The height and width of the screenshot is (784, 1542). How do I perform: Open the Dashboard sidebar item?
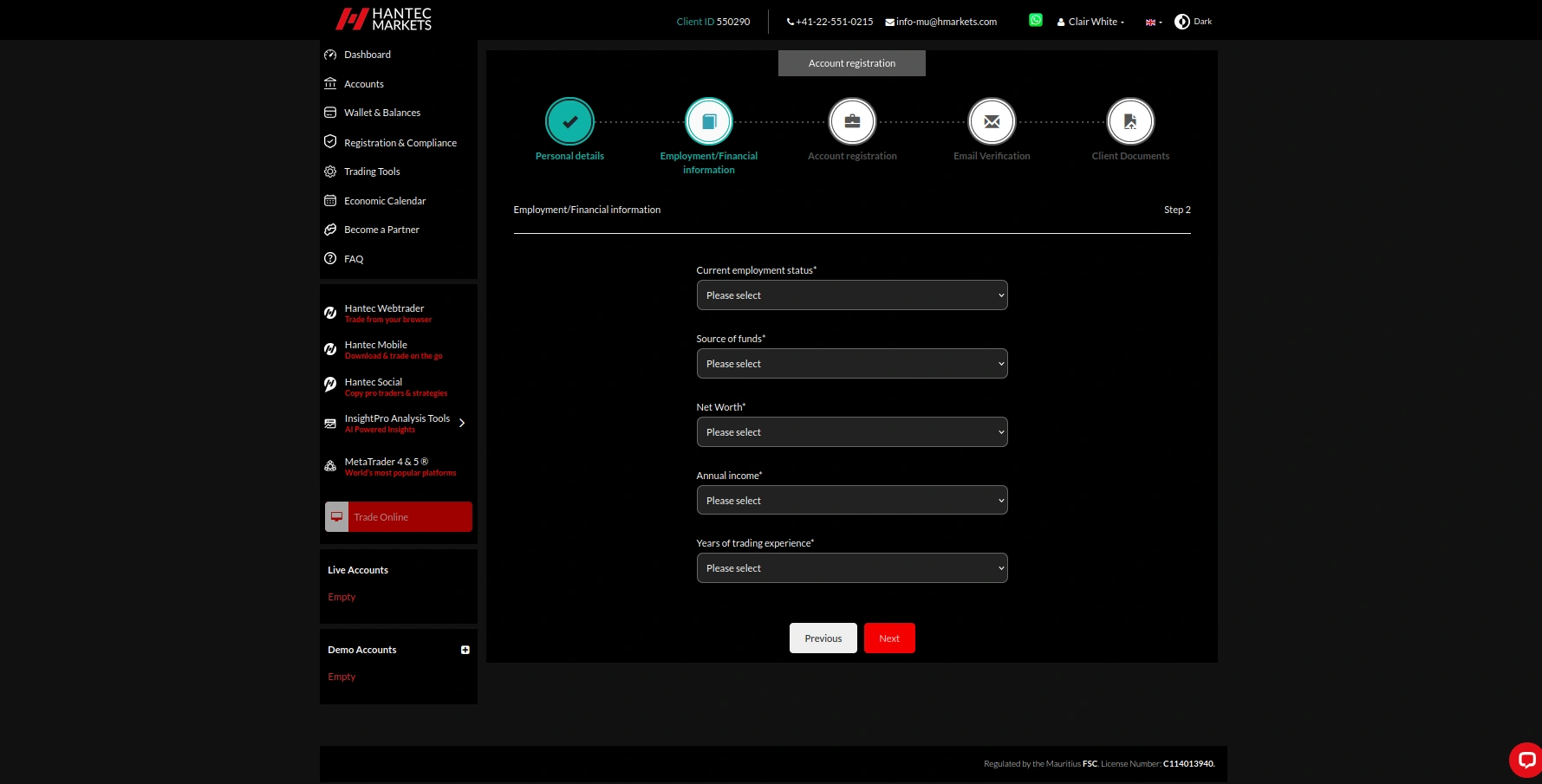(368, 54)
